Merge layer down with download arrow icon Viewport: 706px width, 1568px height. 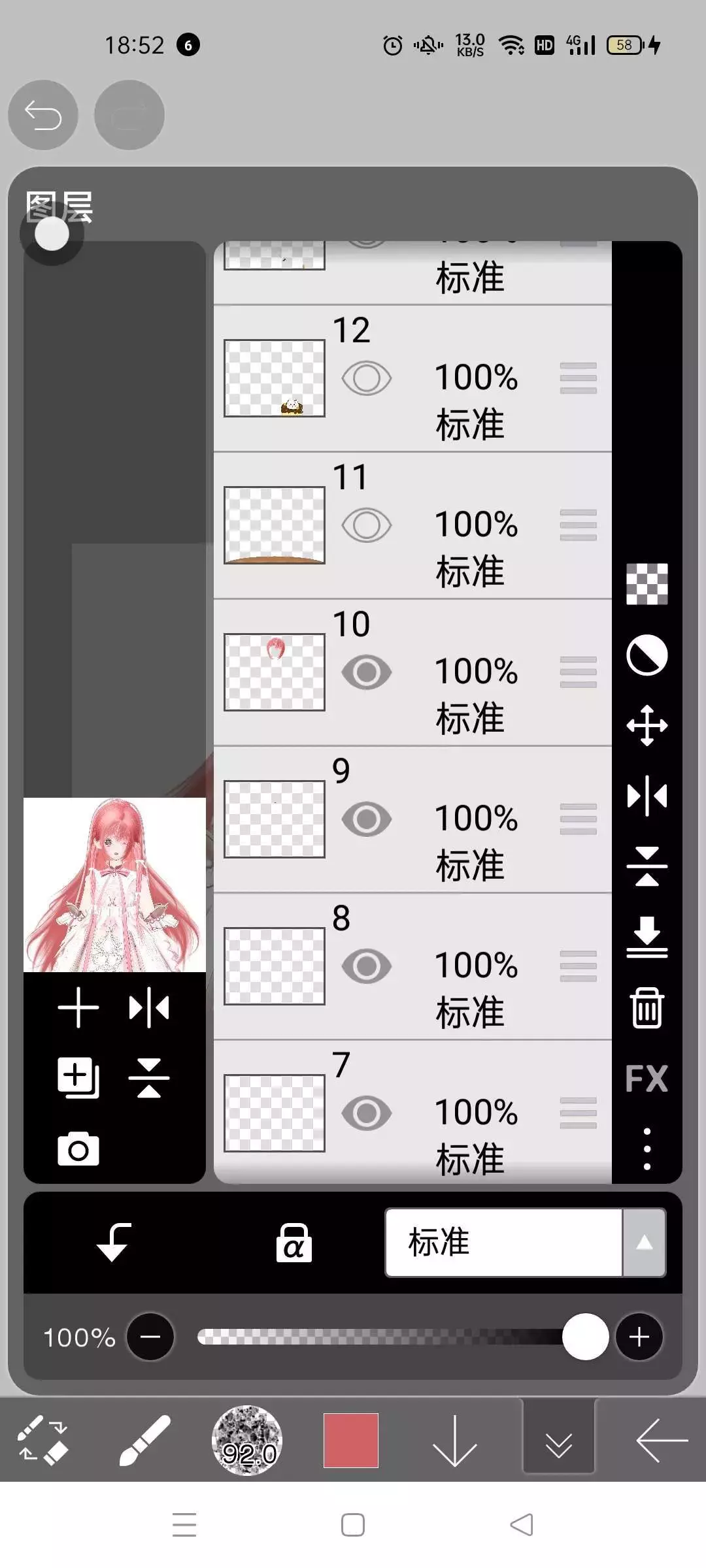(x=647, y=937)
